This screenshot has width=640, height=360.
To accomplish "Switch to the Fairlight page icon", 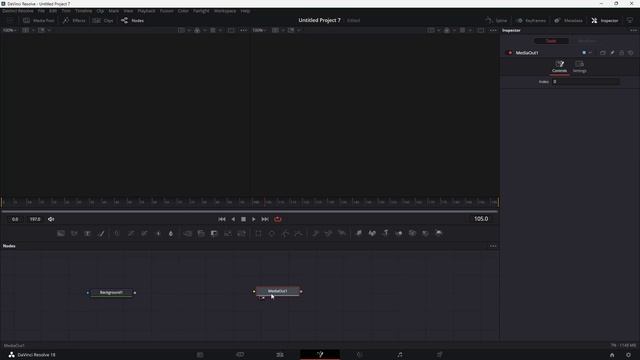I will point(400,355).
